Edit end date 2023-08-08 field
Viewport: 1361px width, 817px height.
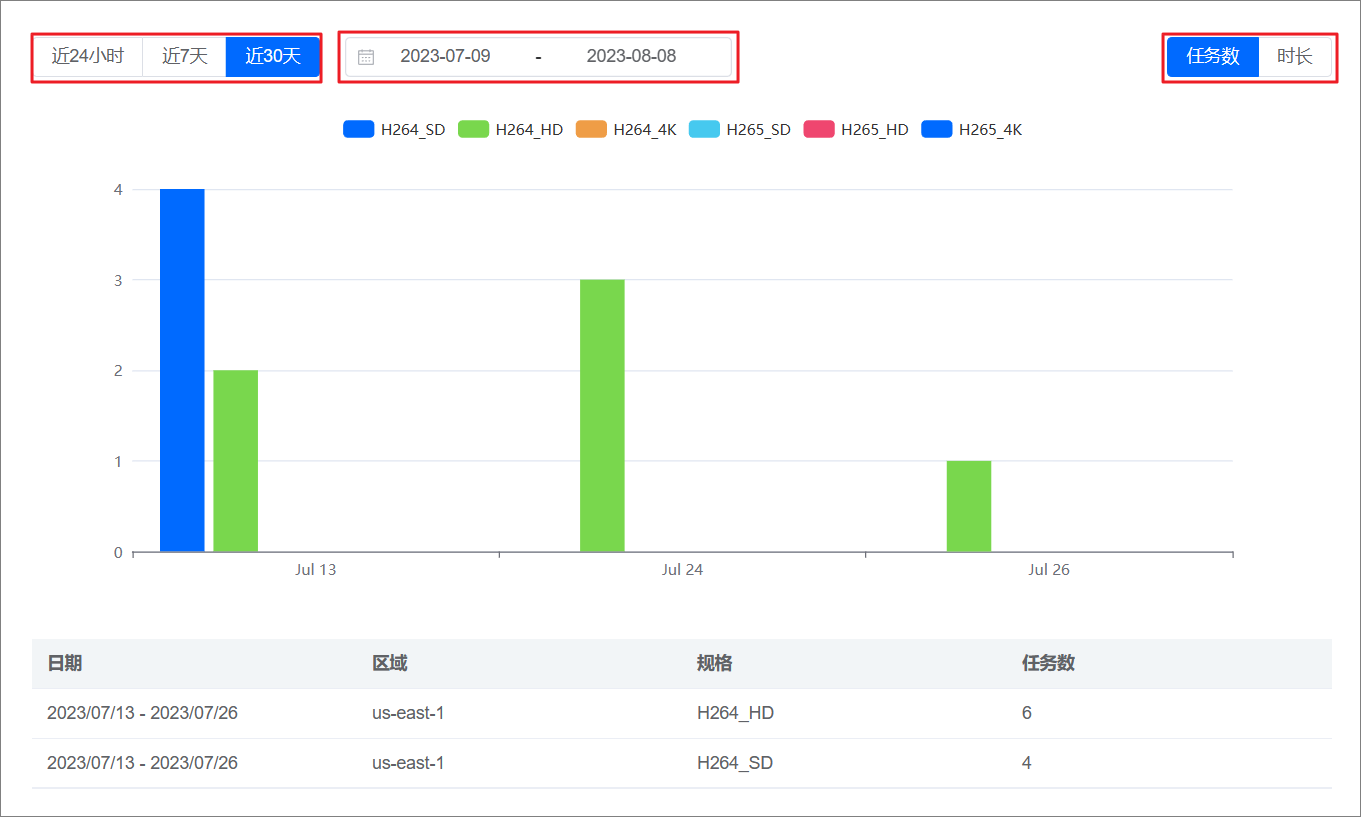(631, 56)
